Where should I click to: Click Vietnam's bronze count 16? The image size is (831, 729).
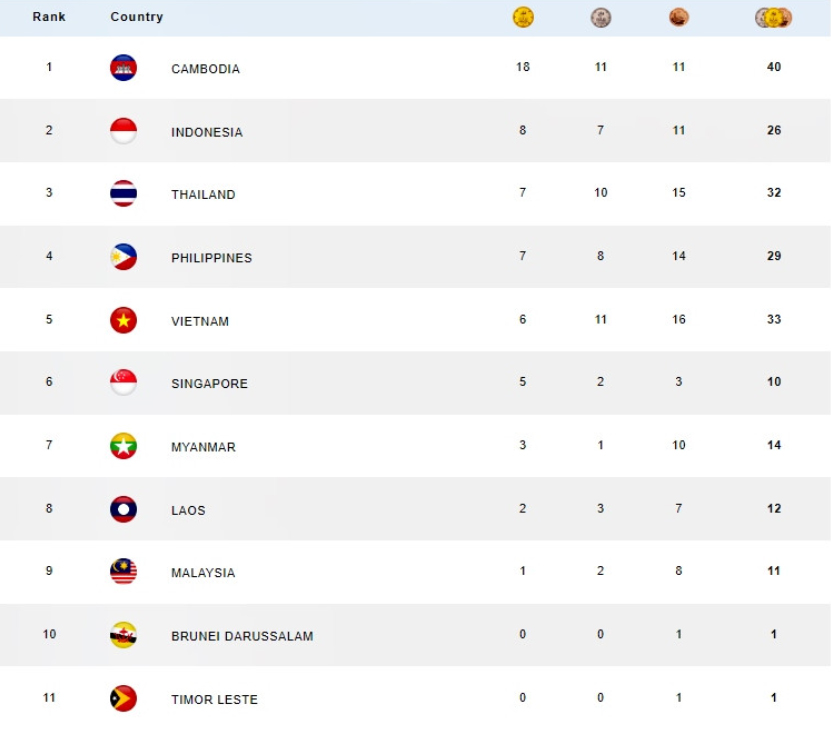[679, 319]
